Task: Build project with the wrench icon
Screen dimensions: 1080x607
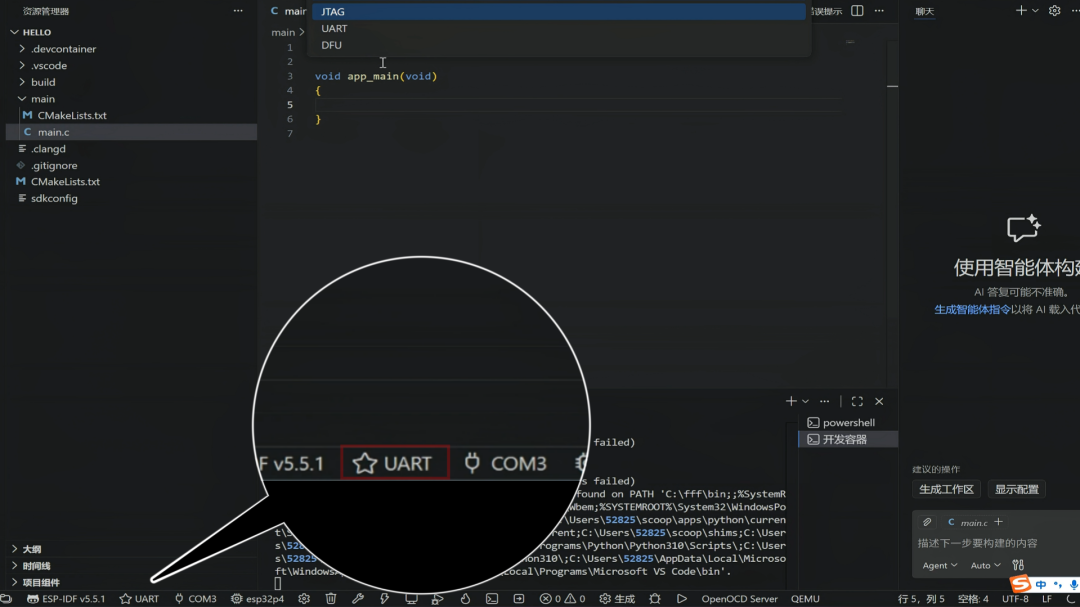Action: pos(357,599)
